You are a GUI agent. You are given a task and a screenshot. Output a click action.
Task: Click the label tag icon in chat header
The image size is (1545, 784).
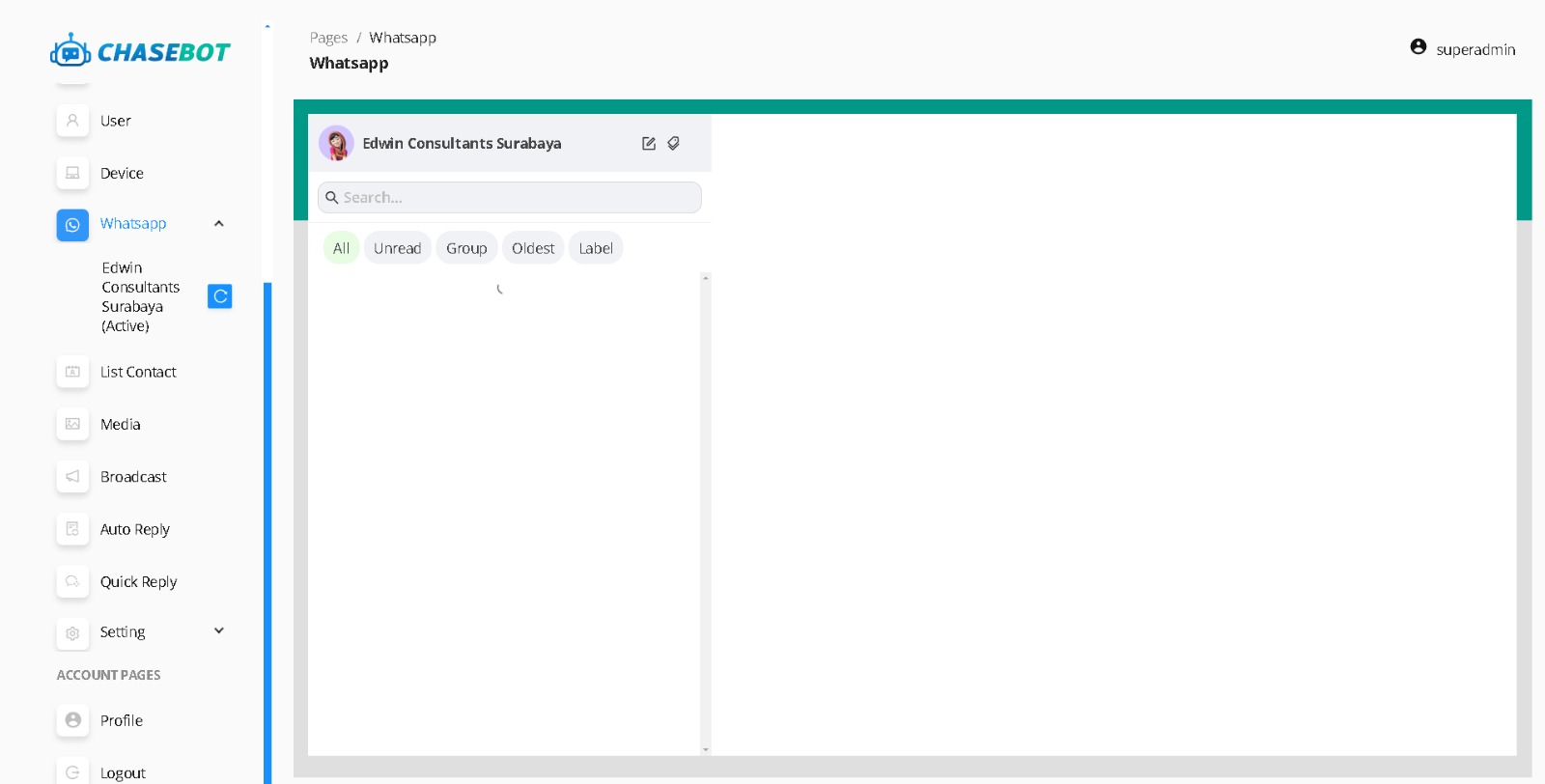pos(674,144)
